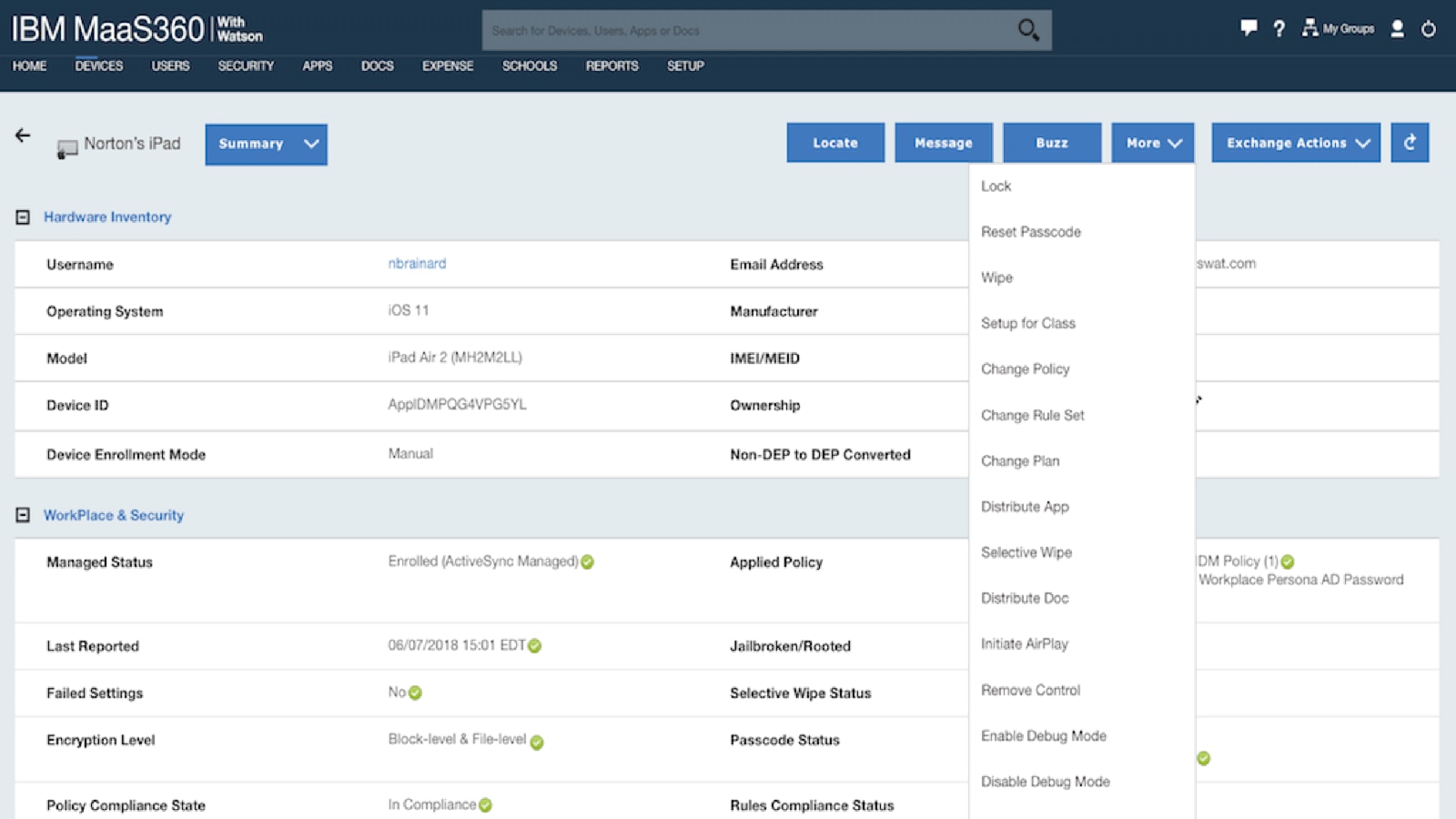The height and width of the screenshot is (819, 1456).
Task: Open the chat messages icon in header
Action: pos(1249,28)
